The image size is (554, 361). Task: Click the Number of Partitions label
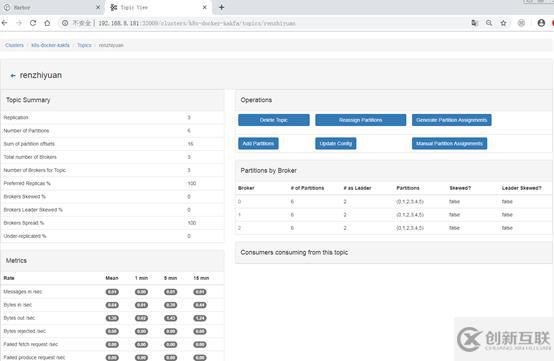[x=26, y=131]
